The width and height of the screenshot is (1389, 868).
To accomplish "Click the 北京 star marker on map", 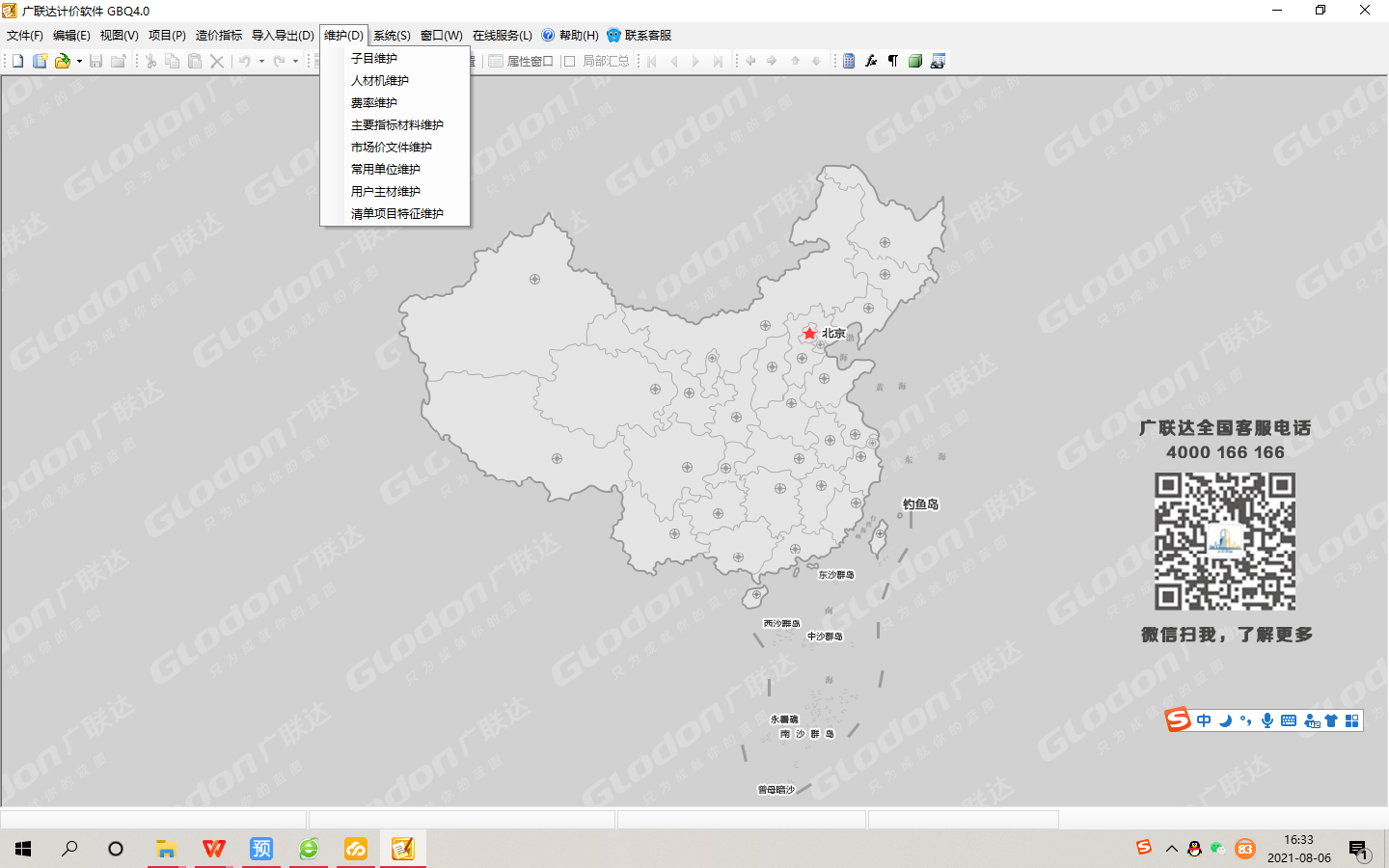I will pyautogui.click(x=809, y=333).
